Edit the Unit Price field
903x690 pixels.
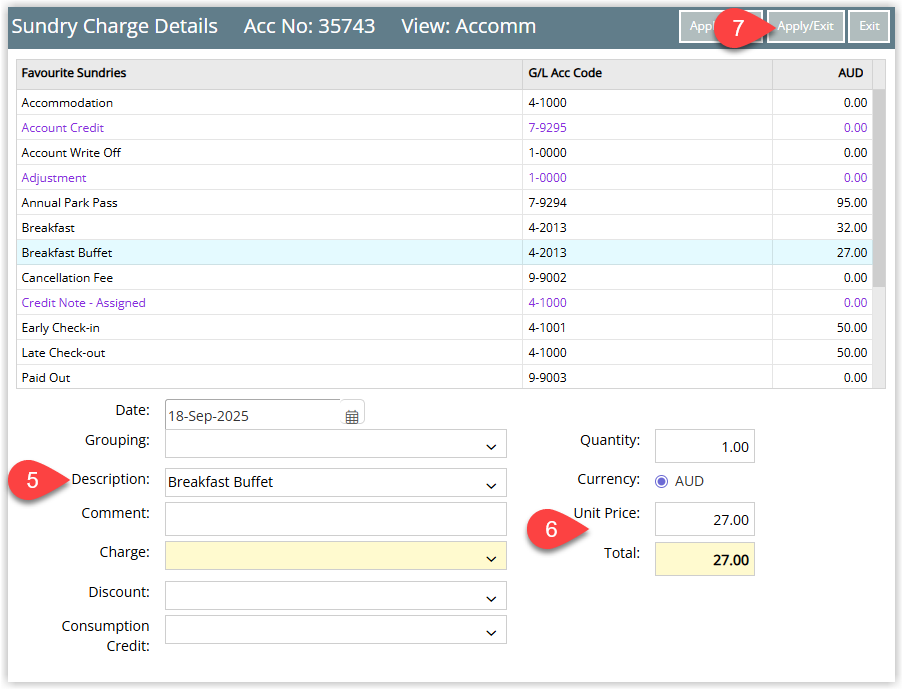705,520
